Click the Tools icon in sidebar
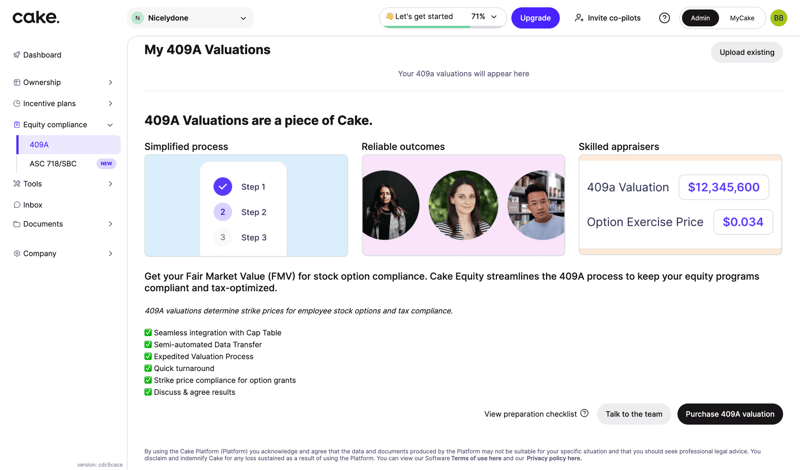Image resolution: width=800 pixels, height=470 pixels. click(17, 184)
